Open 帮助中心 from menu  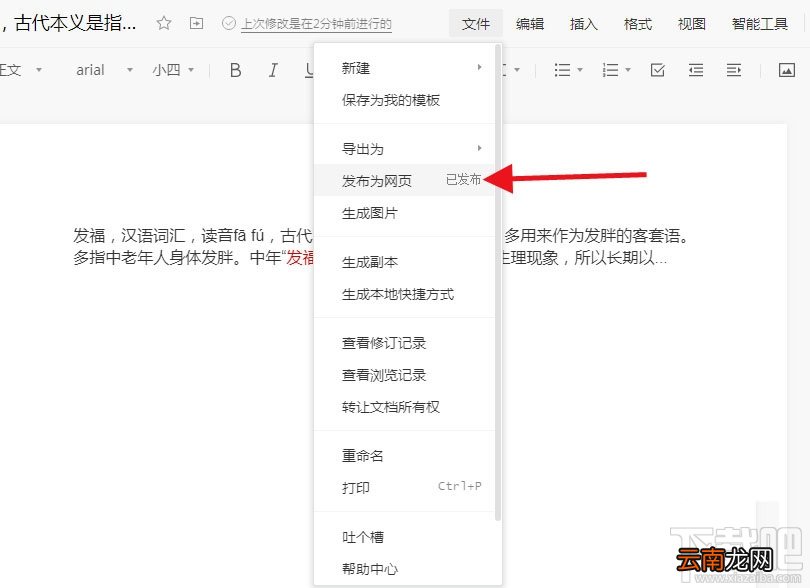(x=404, y=569)
